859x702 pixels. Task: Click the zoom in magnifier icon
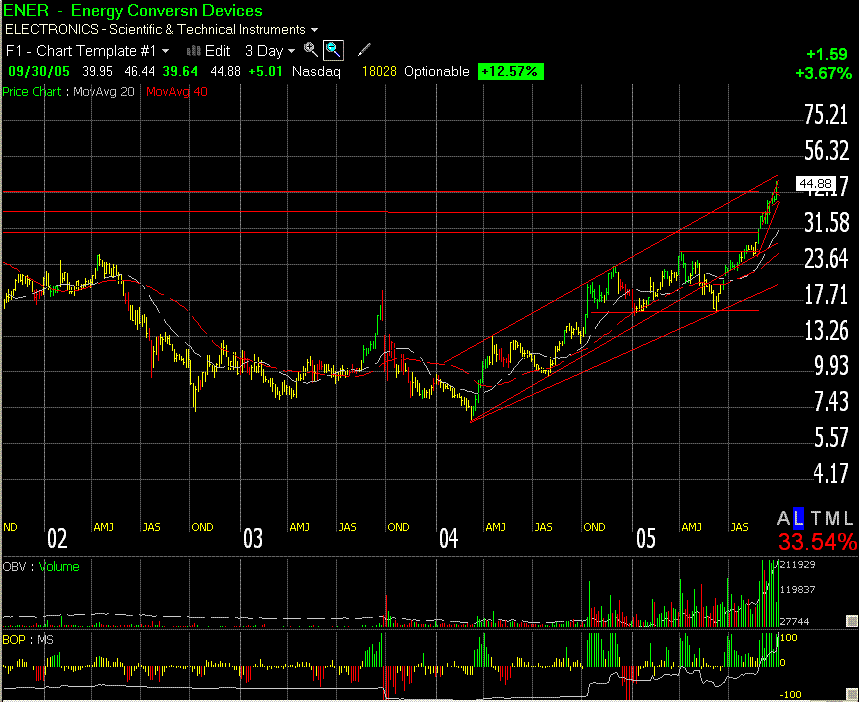[311, 49]
